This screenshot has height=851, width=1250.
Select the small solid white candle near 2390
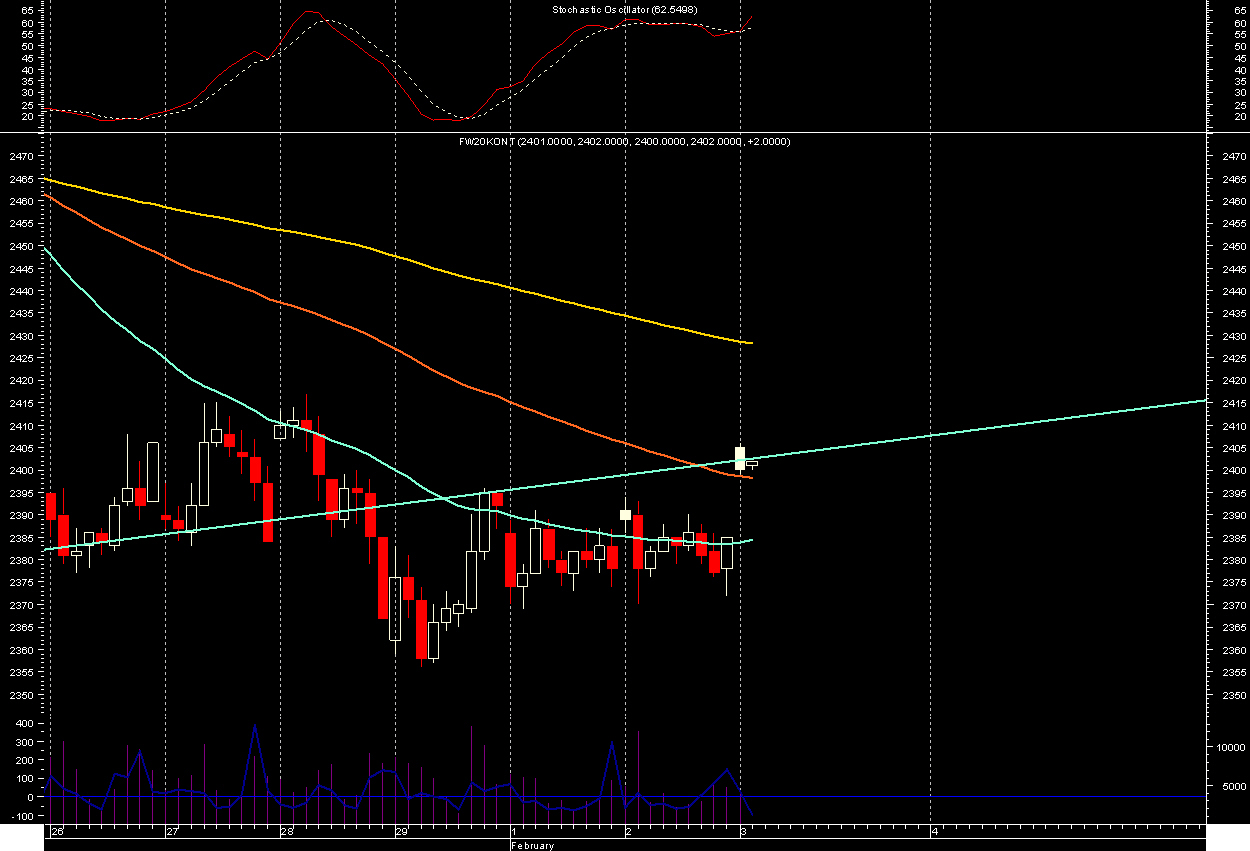click(x=625, y=515)
